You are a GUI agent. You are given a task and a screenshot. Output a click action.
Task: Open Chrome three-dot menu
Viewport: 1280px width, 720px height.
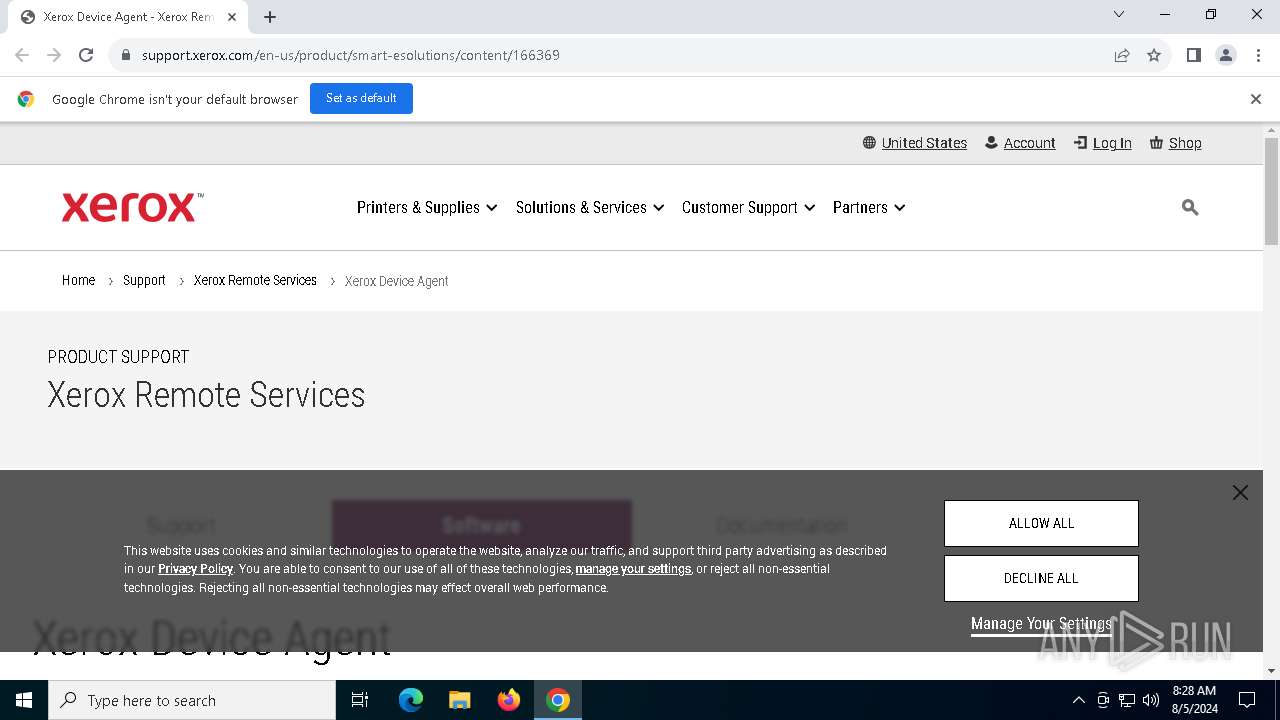[1258, 55]
